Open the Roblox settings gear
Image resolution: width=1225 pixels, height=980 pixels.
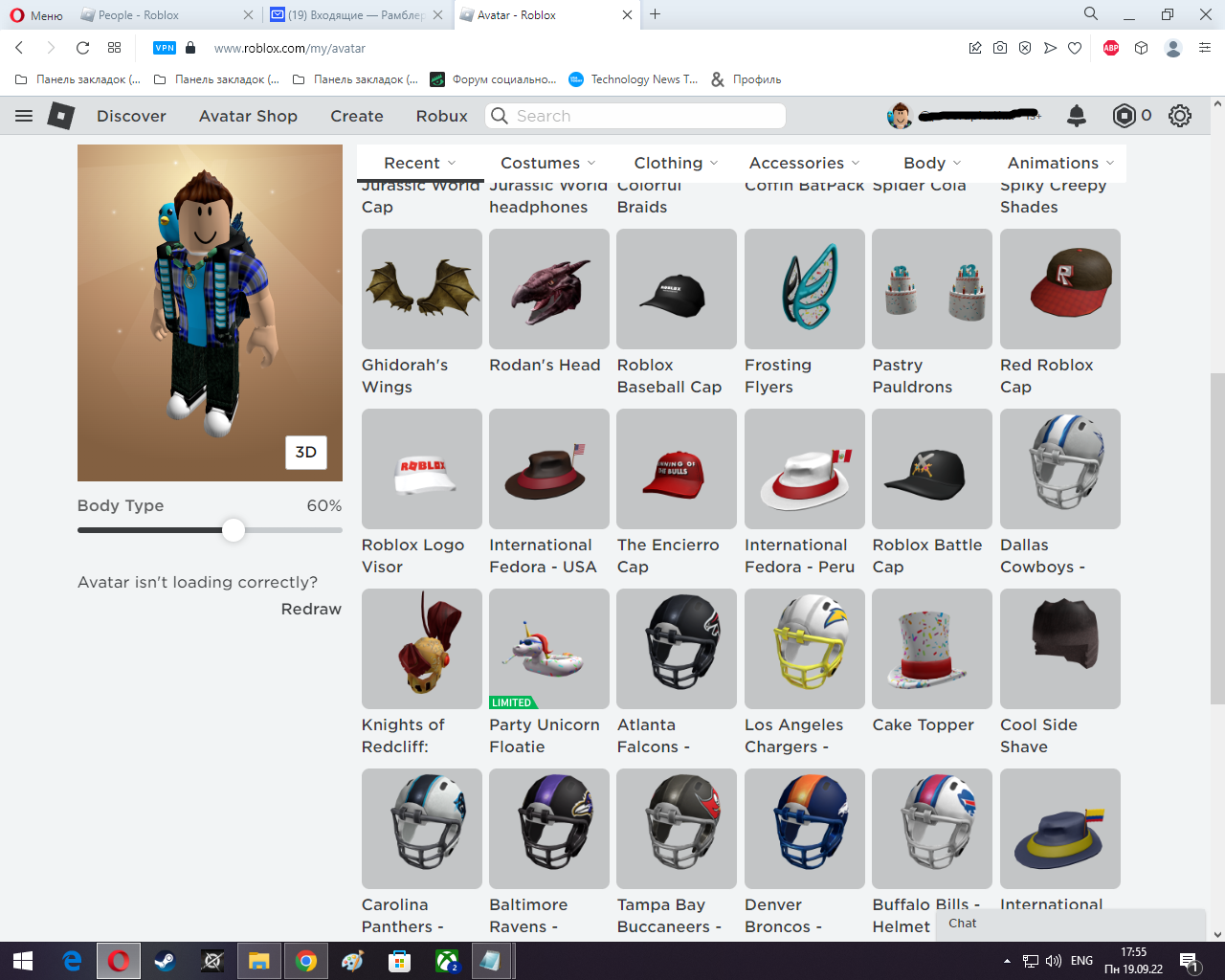click(1180, 116)
